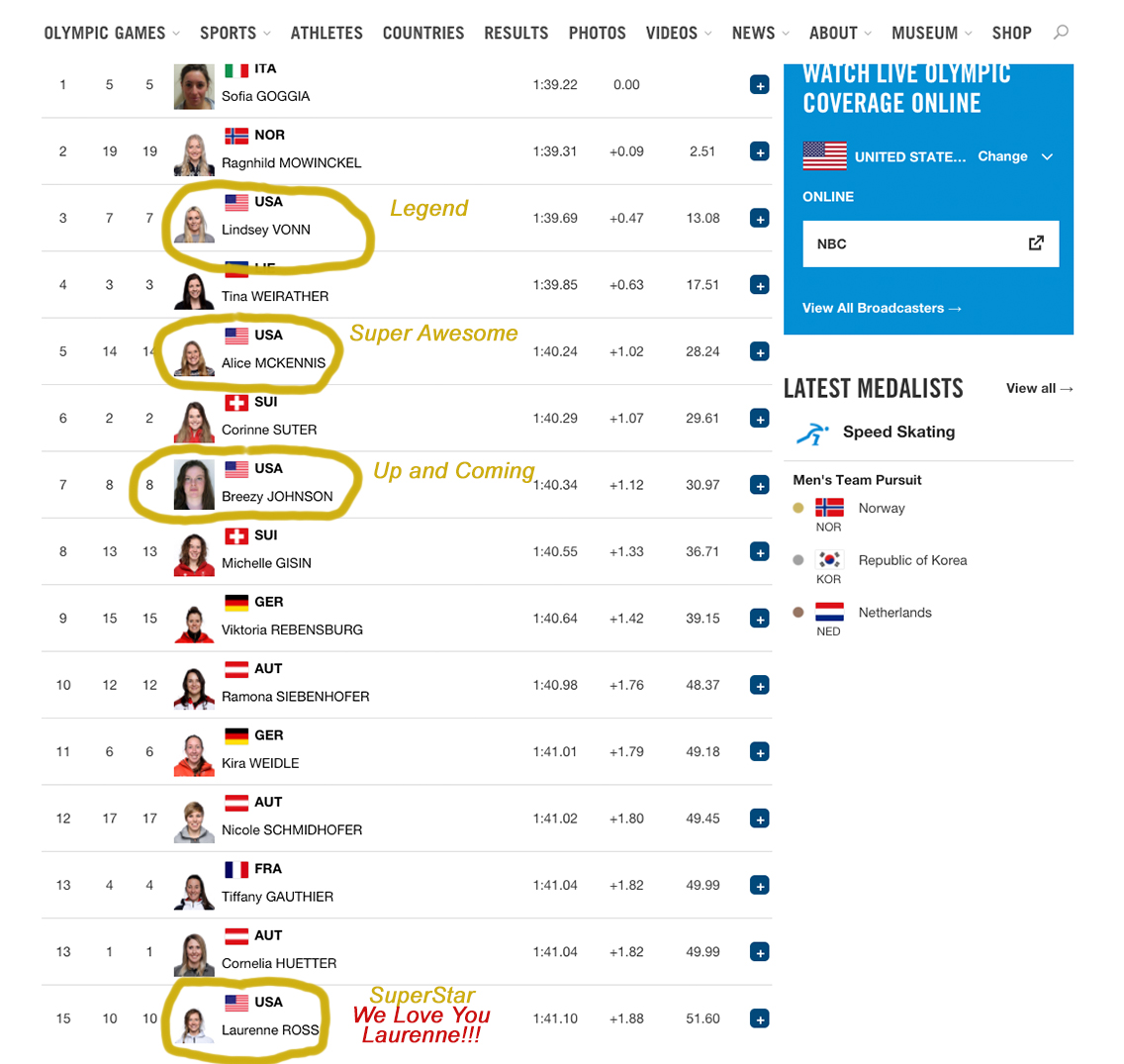Open the Sports dropdown menu

235,33
